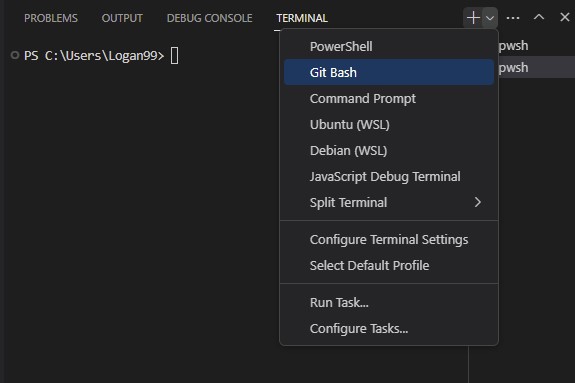Open a Debian (WSL) terminal
This screenshot has width=575, height=383.
pyautogui.click(x=389, y=150)
